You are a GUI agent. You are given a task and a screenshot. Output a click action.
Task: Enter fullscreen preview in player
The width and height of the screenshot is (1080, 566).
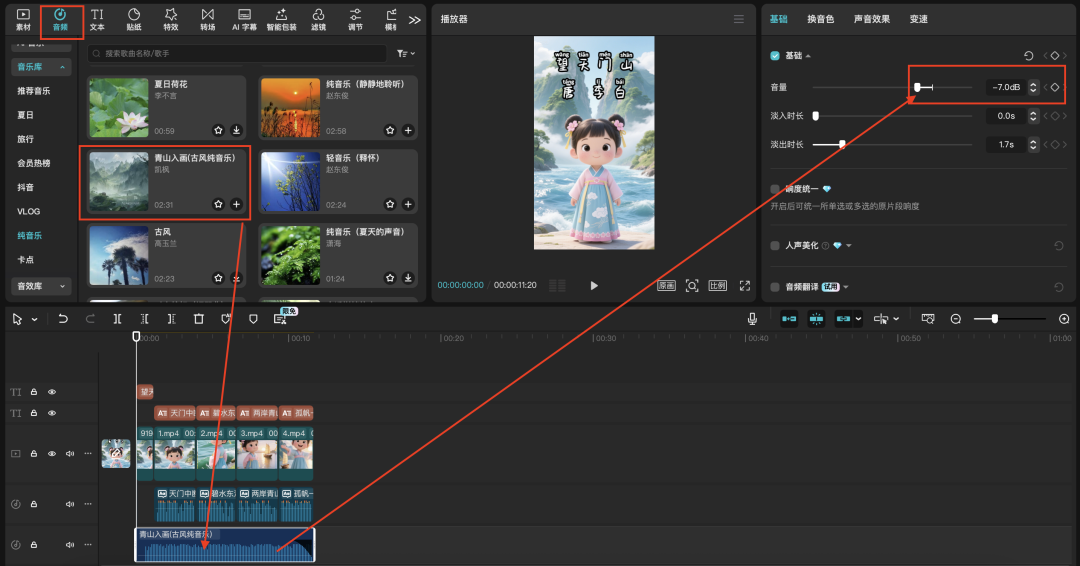tap(744, 285)
